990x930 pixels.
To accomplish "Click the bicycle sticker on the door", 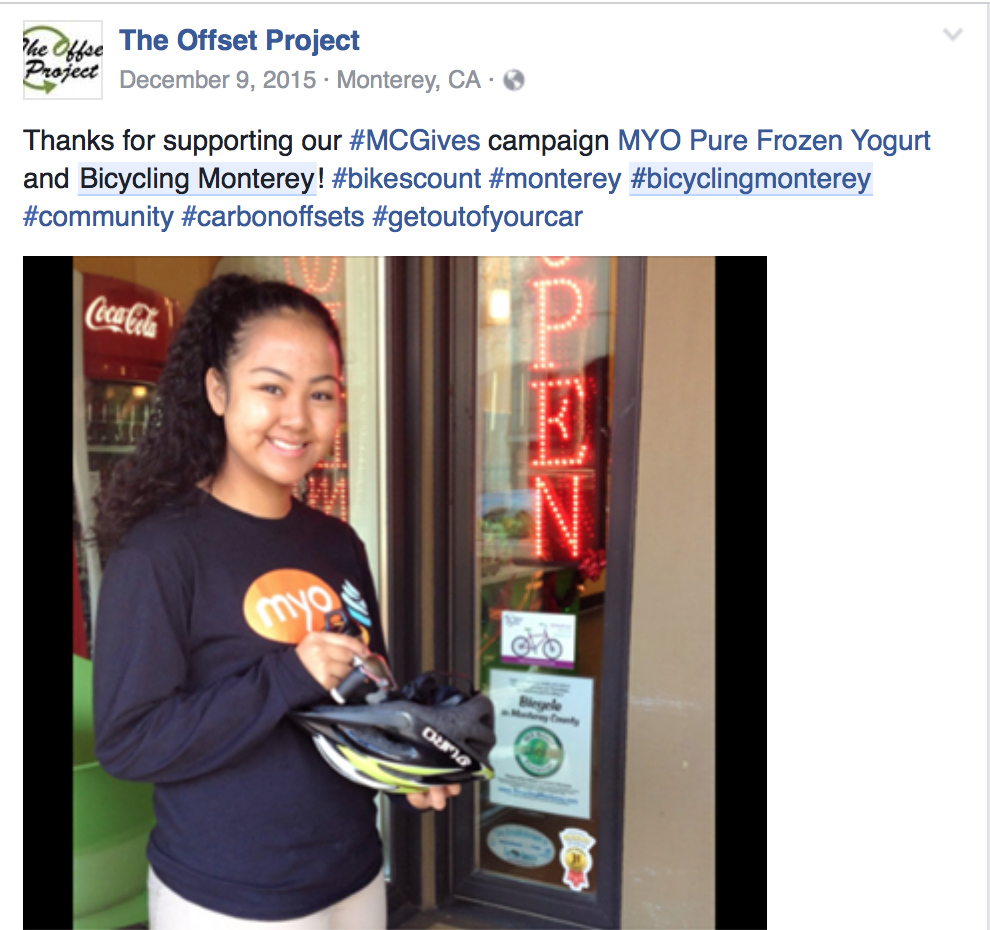I will tap(539, 639).
